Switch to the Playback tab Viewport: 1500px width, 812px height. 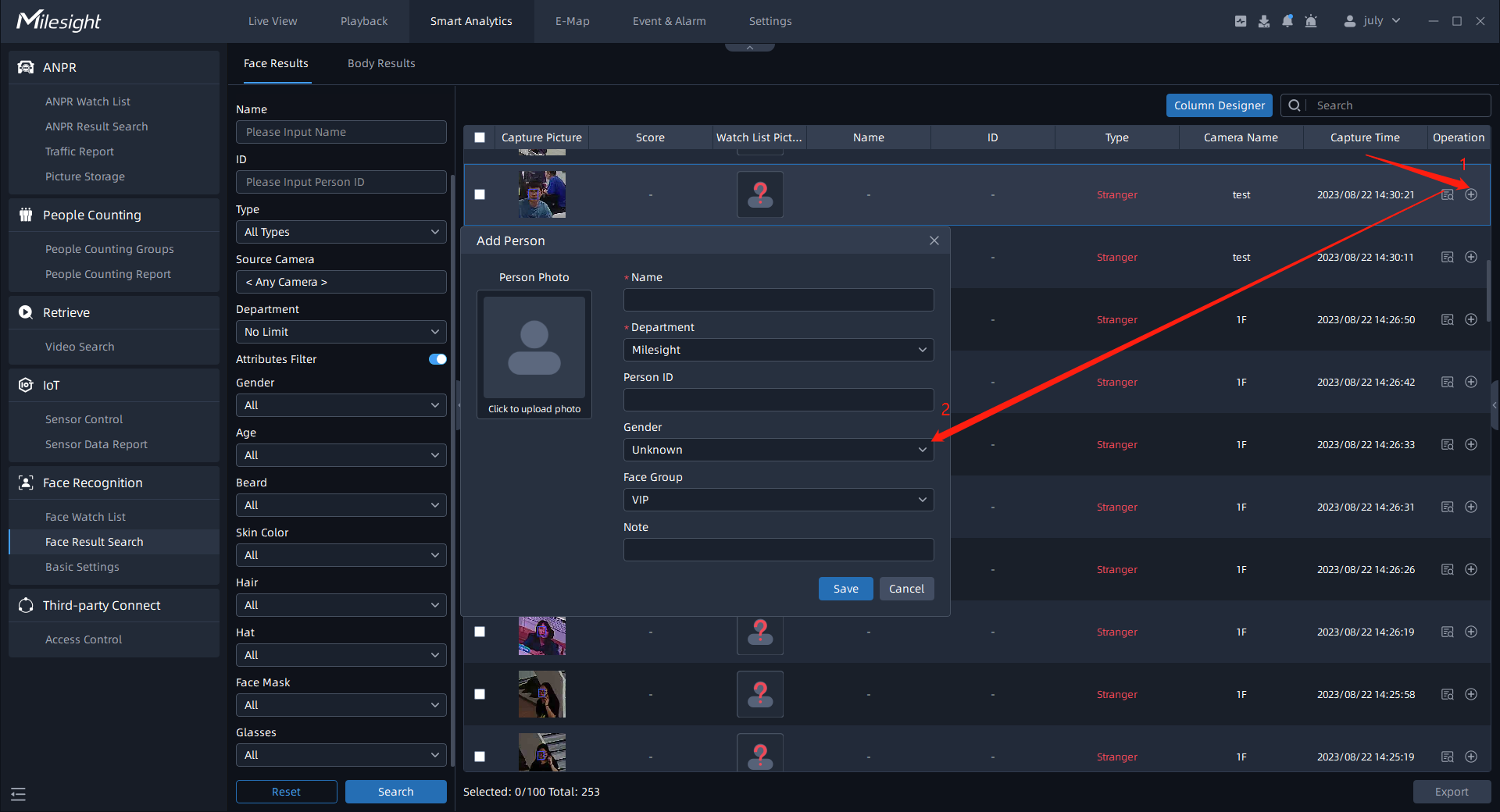click(x=364, y=21)
